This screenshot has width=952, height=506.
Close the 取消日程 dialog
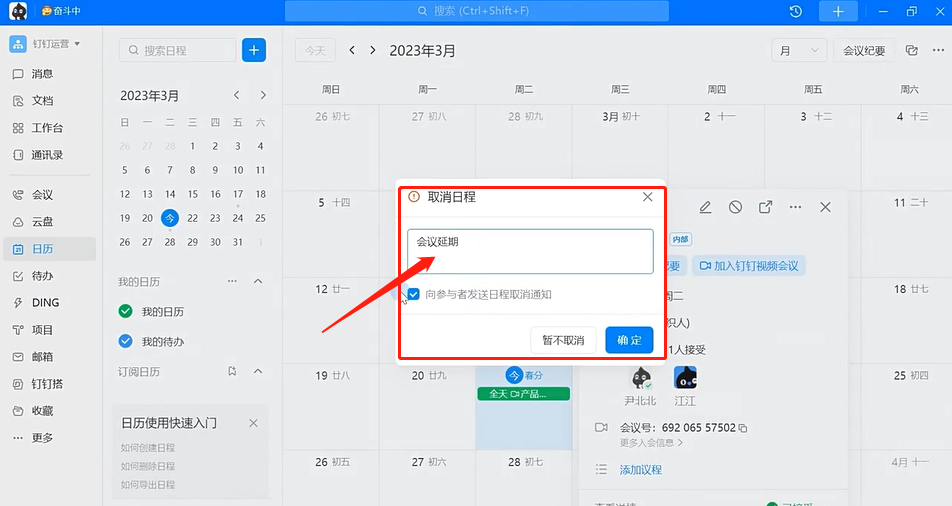[x=648, y=197]
